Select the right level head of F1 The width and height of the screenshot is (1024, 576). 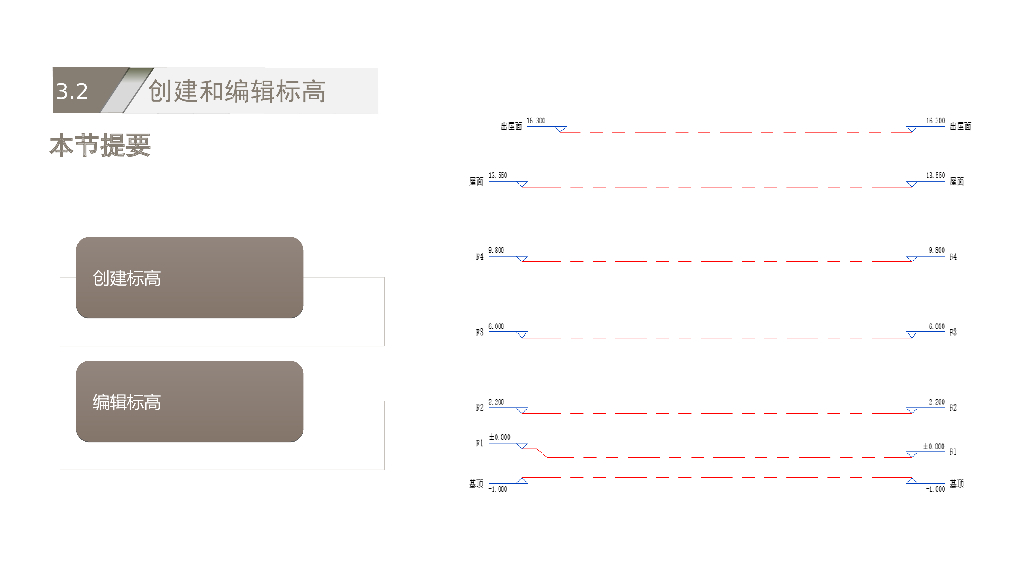(x=911, y=454)
